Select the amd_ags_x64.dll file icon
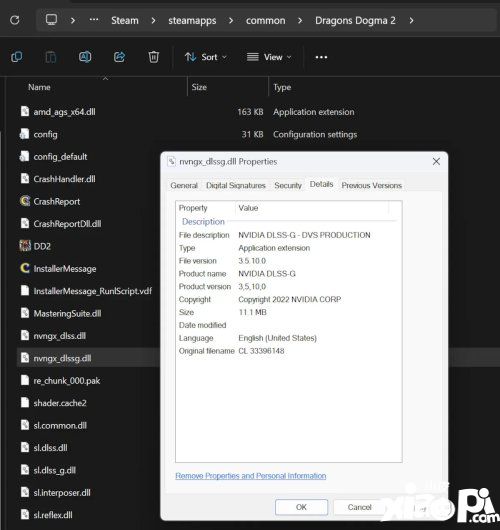This screenshot has height=530, width=500. point(25,111)
